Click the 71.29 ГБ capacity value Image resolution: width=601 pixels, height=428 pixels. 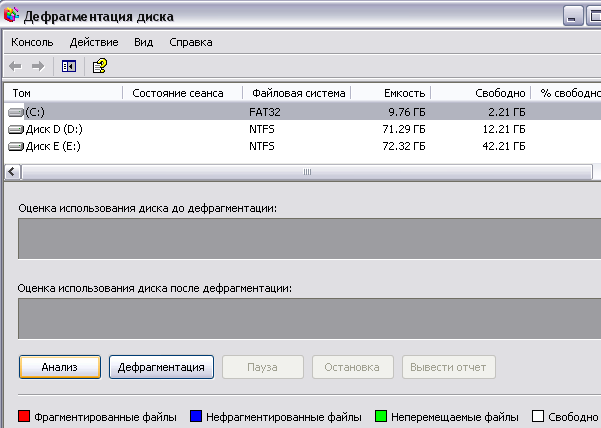click(x=404, y=130)
